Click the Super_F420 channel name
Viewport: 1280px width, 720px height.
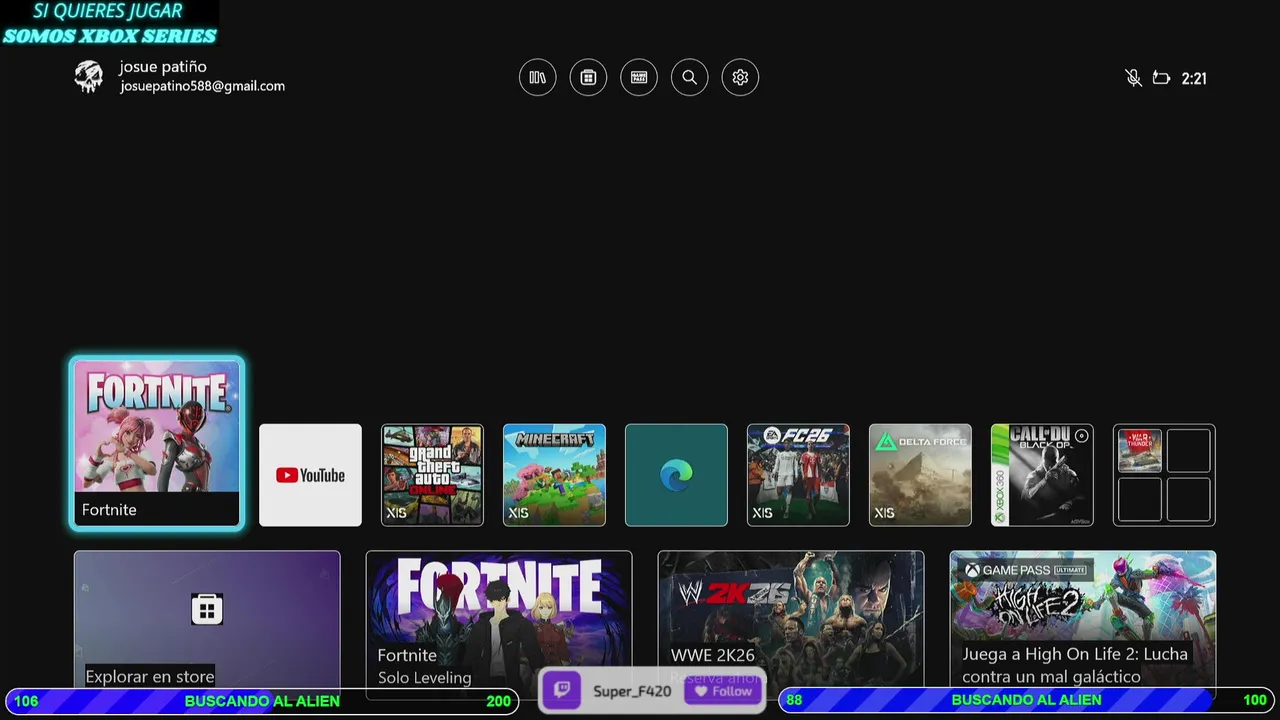[632, 691]
